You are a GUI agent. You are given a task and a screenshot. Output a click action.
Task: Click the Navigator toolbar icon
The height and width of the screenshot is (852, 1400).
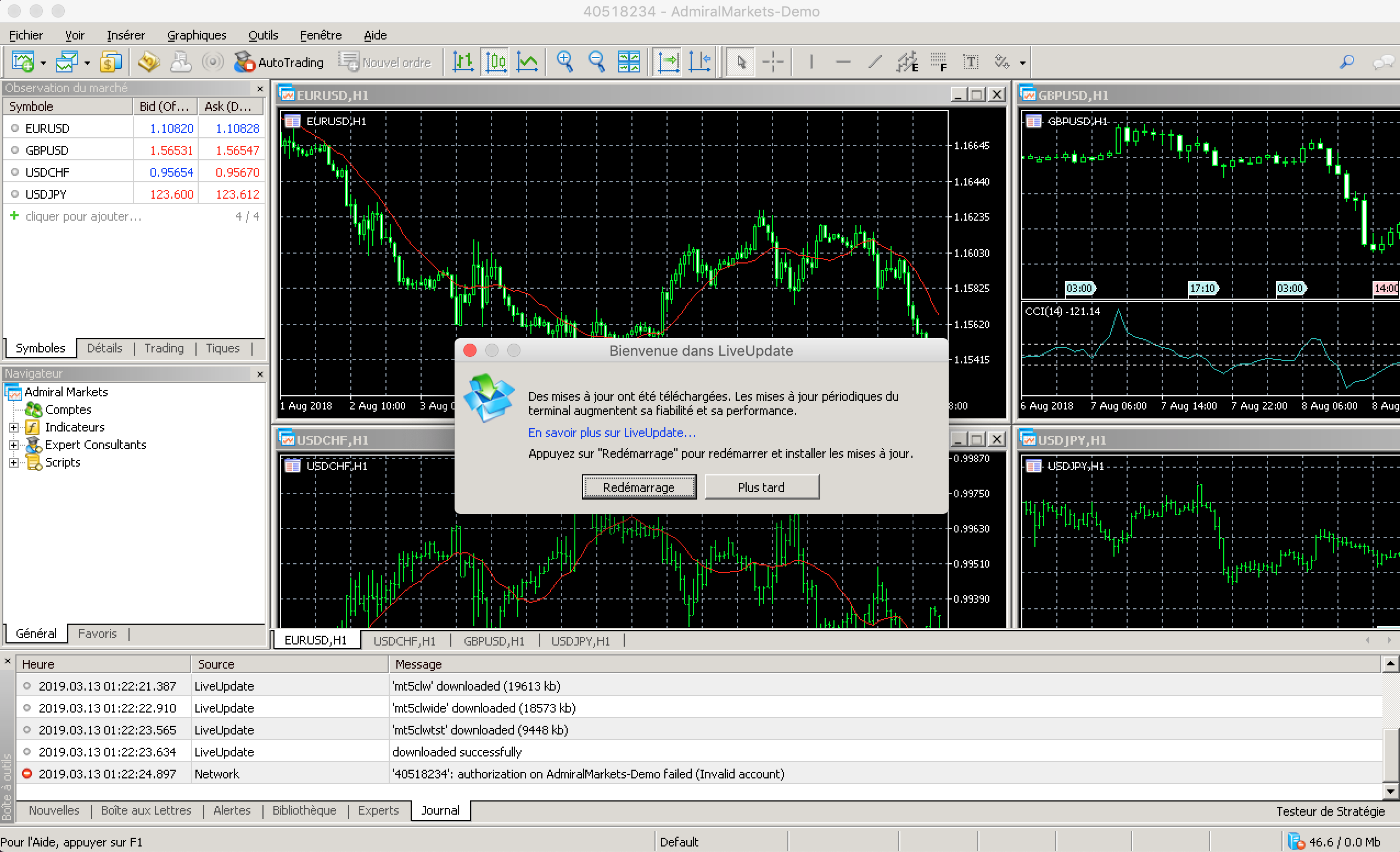pyautogui.click(x=181, y=61)
